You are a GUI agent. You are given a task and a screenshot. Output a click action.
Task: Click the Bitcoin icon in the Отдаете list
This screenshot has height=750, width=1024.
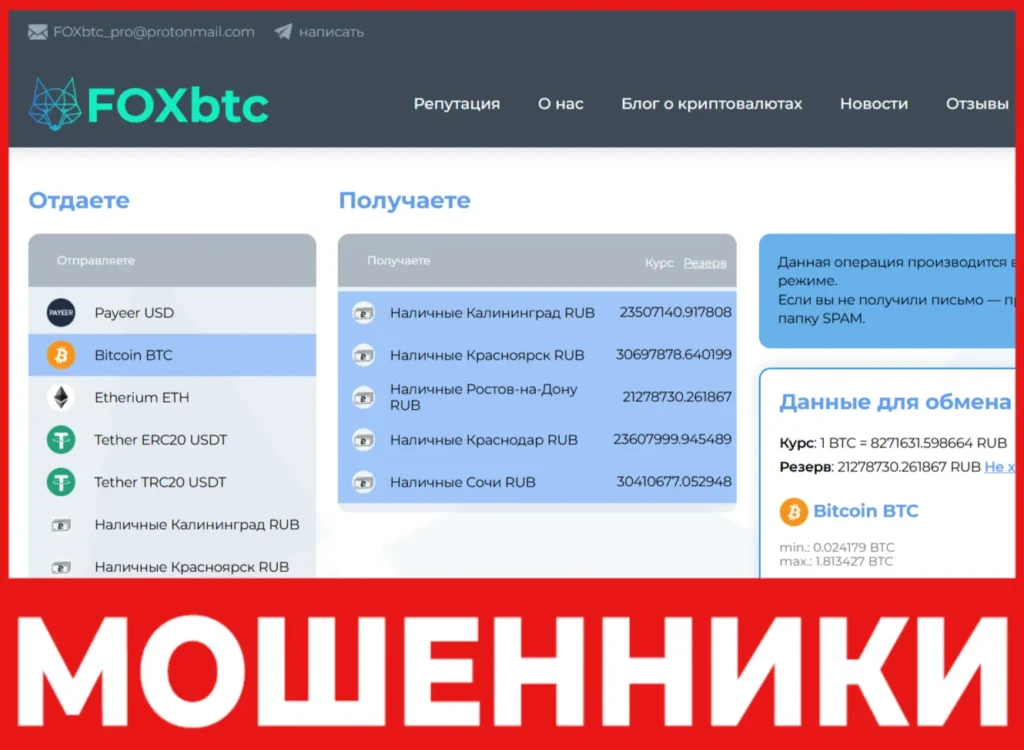[60, 354]
